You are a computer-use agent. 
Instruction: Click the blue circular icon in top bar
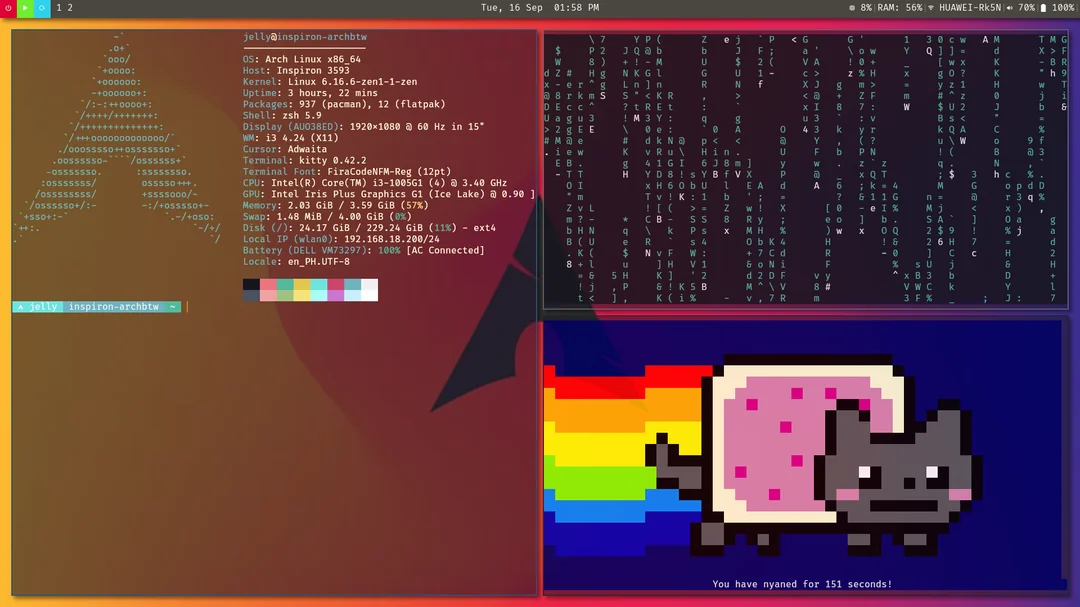pyautogui.click(x=42, y=8)
